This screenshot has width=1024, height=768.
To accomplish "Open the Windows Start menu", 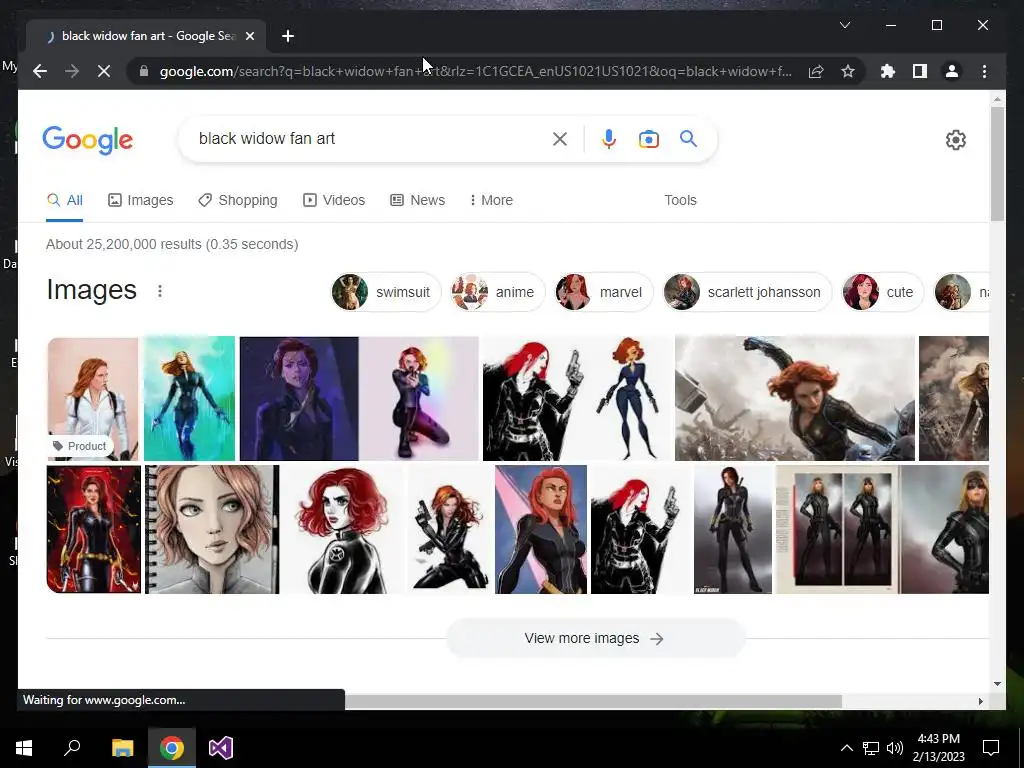I will pyautogui.click(x=24, y=747).
